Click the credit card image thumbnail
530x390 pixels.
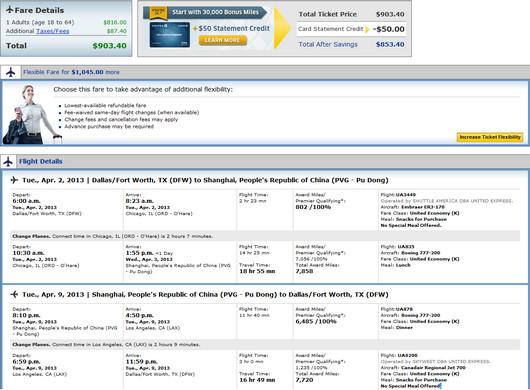[x=170, y=35]
